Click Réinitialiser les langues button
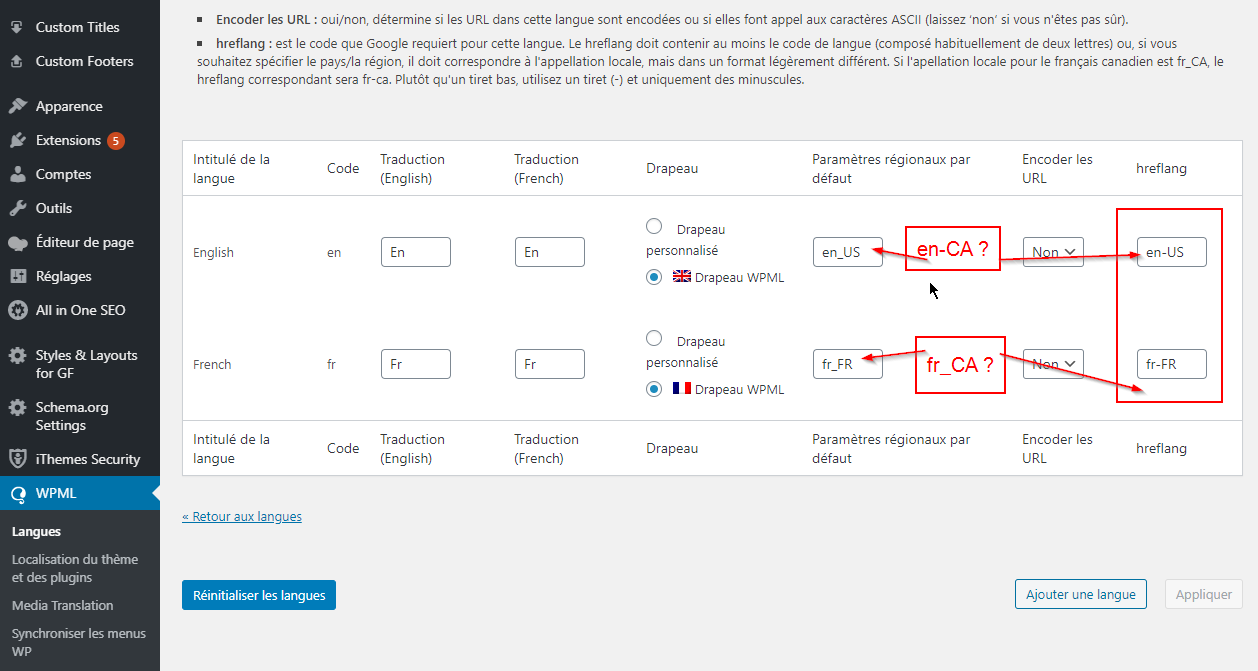This screenshot has width=1258, height=671. 259,595
